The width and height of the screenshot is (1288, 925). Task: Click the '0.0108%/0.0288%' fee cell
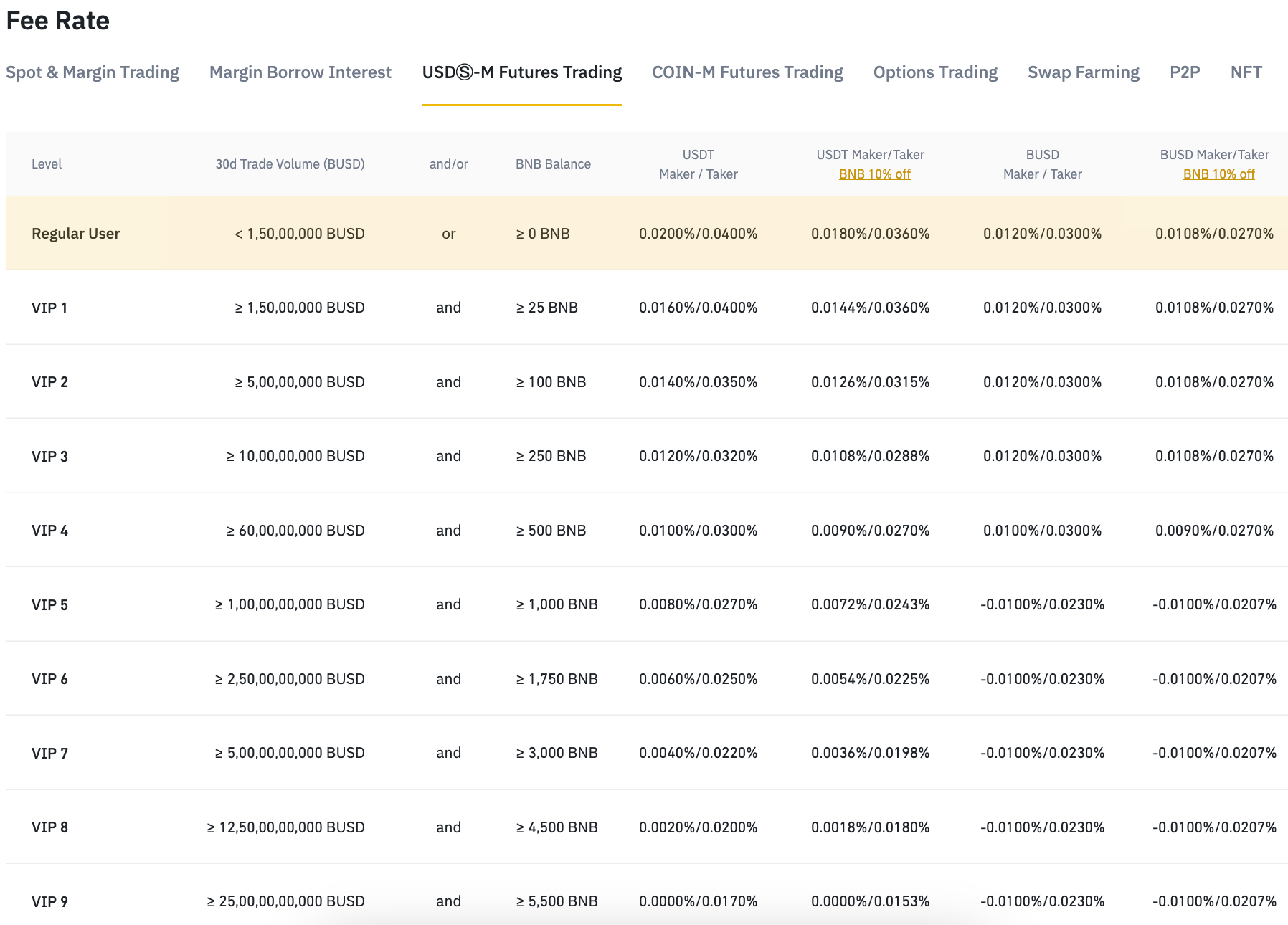tap(871, 456)
